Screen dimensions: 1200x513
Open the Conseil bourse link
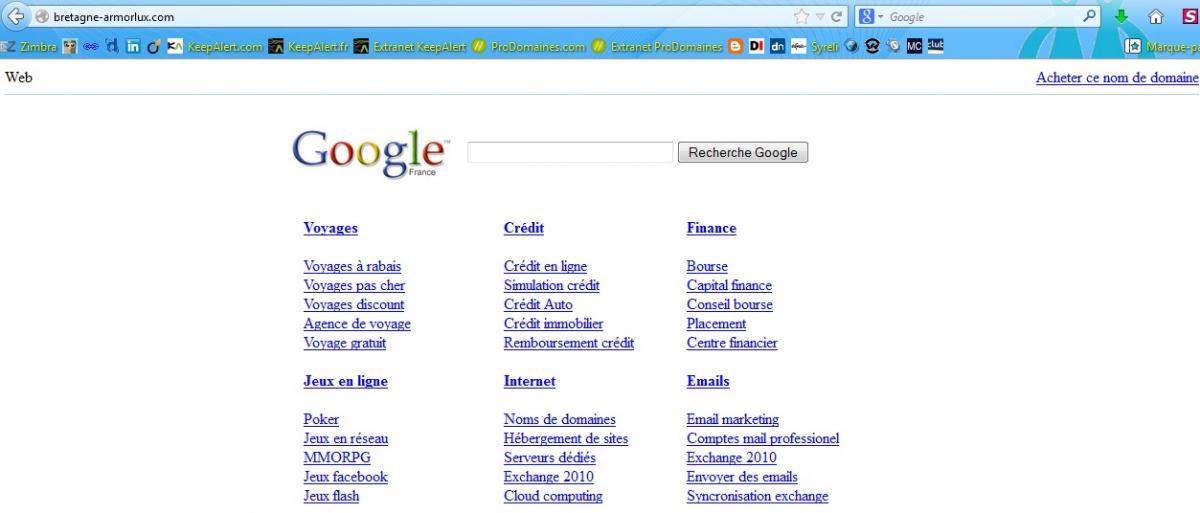[x=730, y=304]
